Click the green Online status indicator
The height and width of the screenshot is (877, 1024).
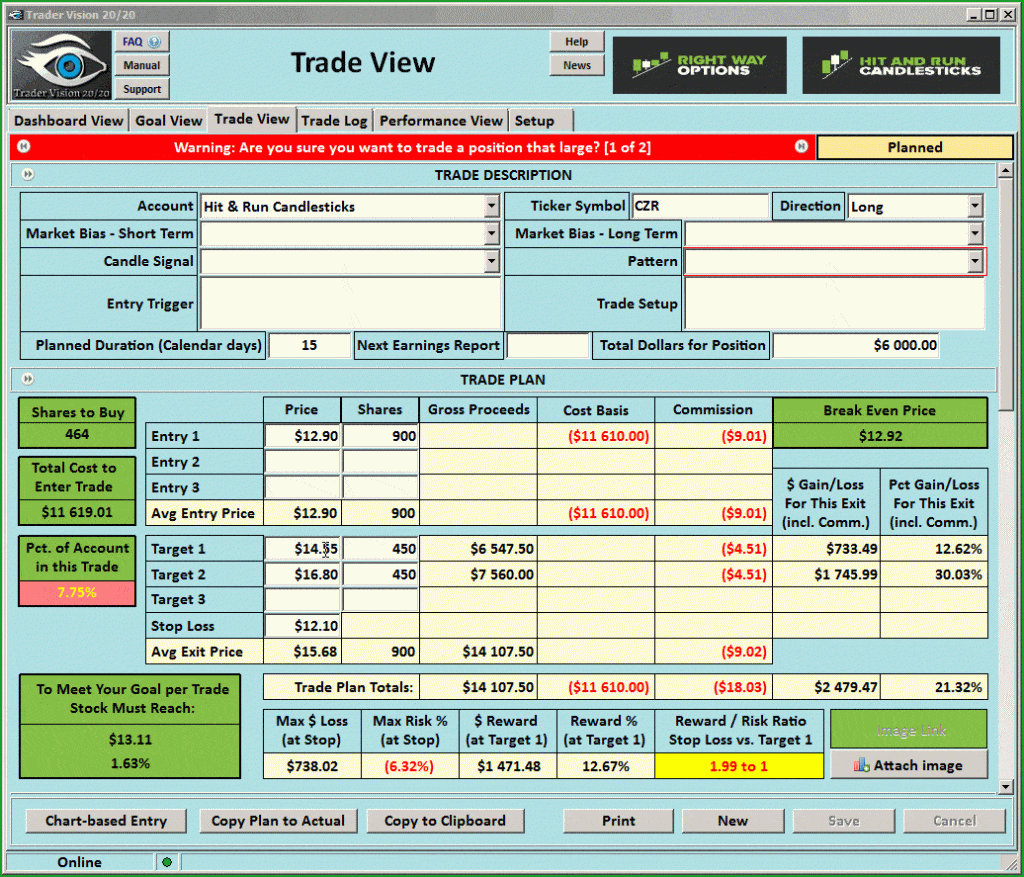[166, 862]
